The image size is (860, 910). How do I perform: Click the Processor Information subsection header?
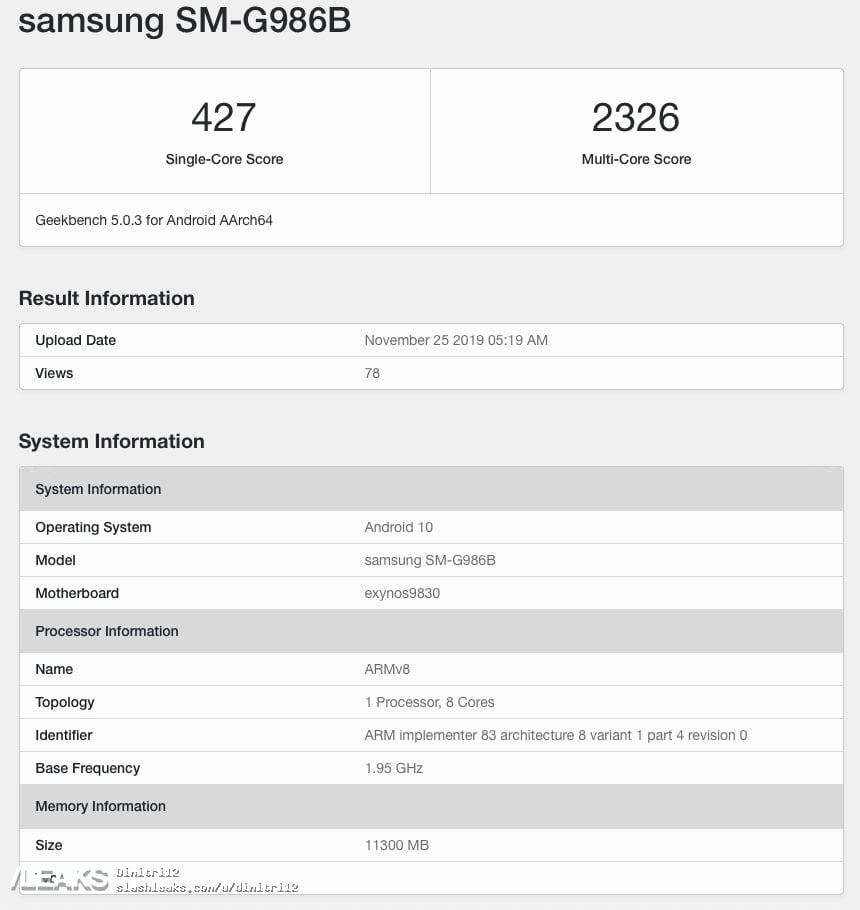(x=107, y=631)
